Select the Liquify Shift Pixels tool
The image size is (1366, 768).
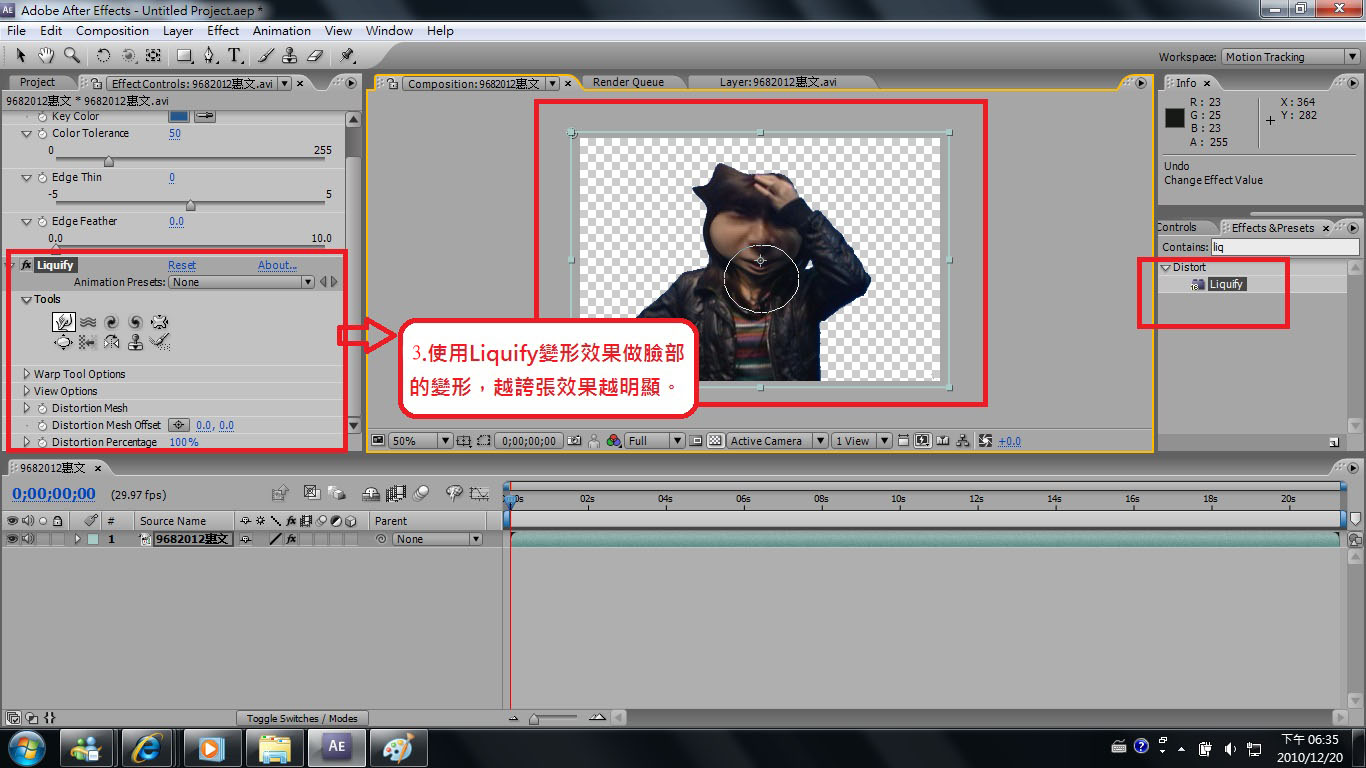88,342
